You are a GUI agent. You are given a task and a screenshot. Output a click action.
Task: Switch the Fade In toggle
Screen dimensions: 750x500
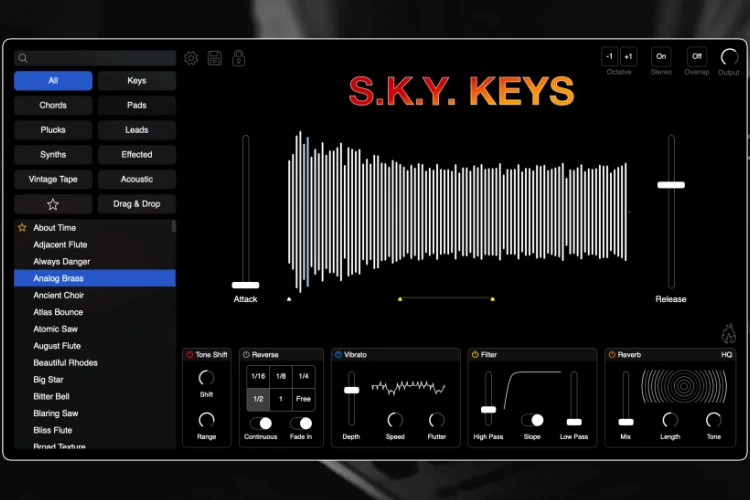coord(301,423)
